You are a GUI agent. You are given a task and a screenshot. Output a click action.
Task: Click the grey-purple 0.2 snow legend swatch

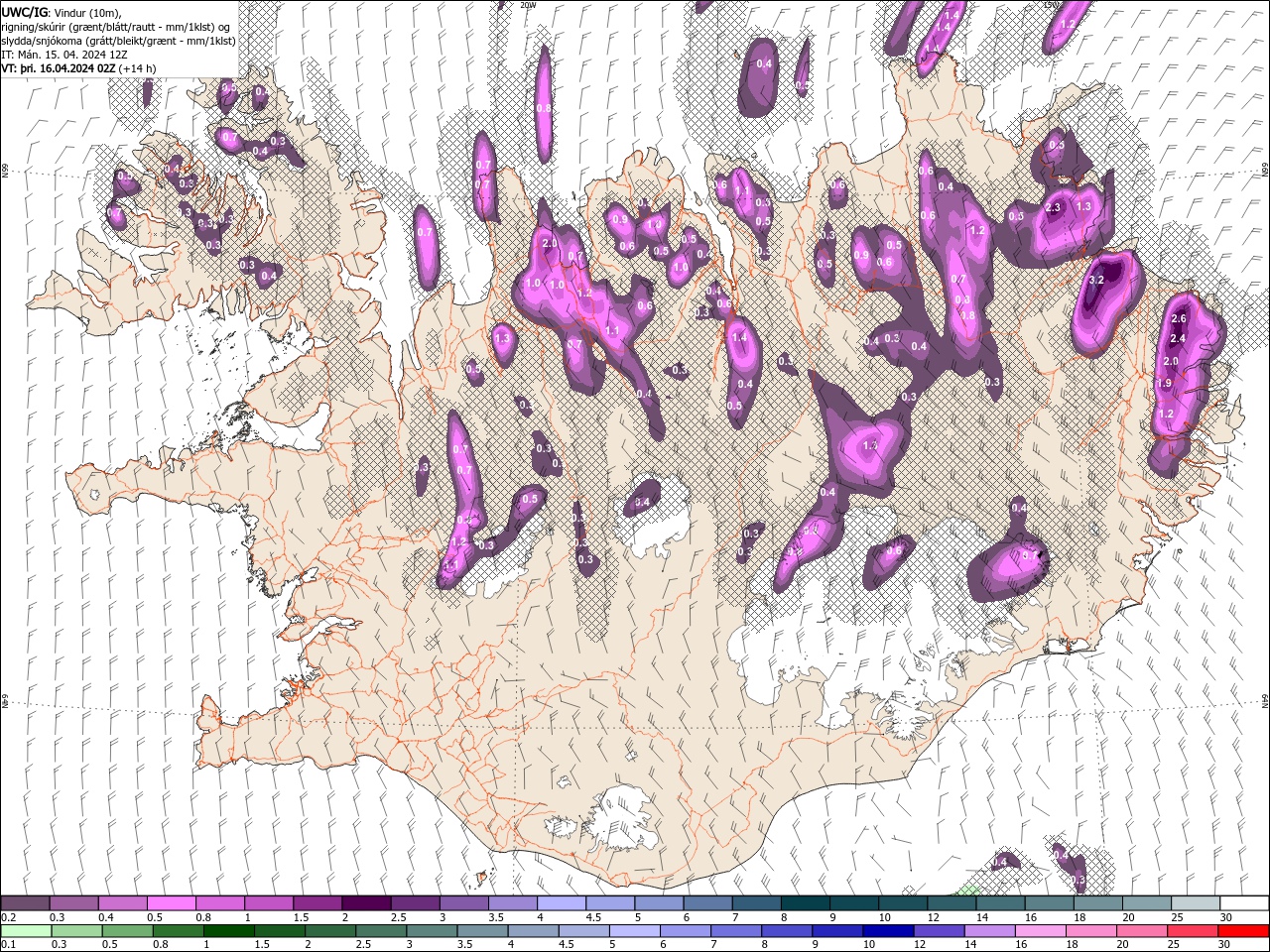point(25,903)
